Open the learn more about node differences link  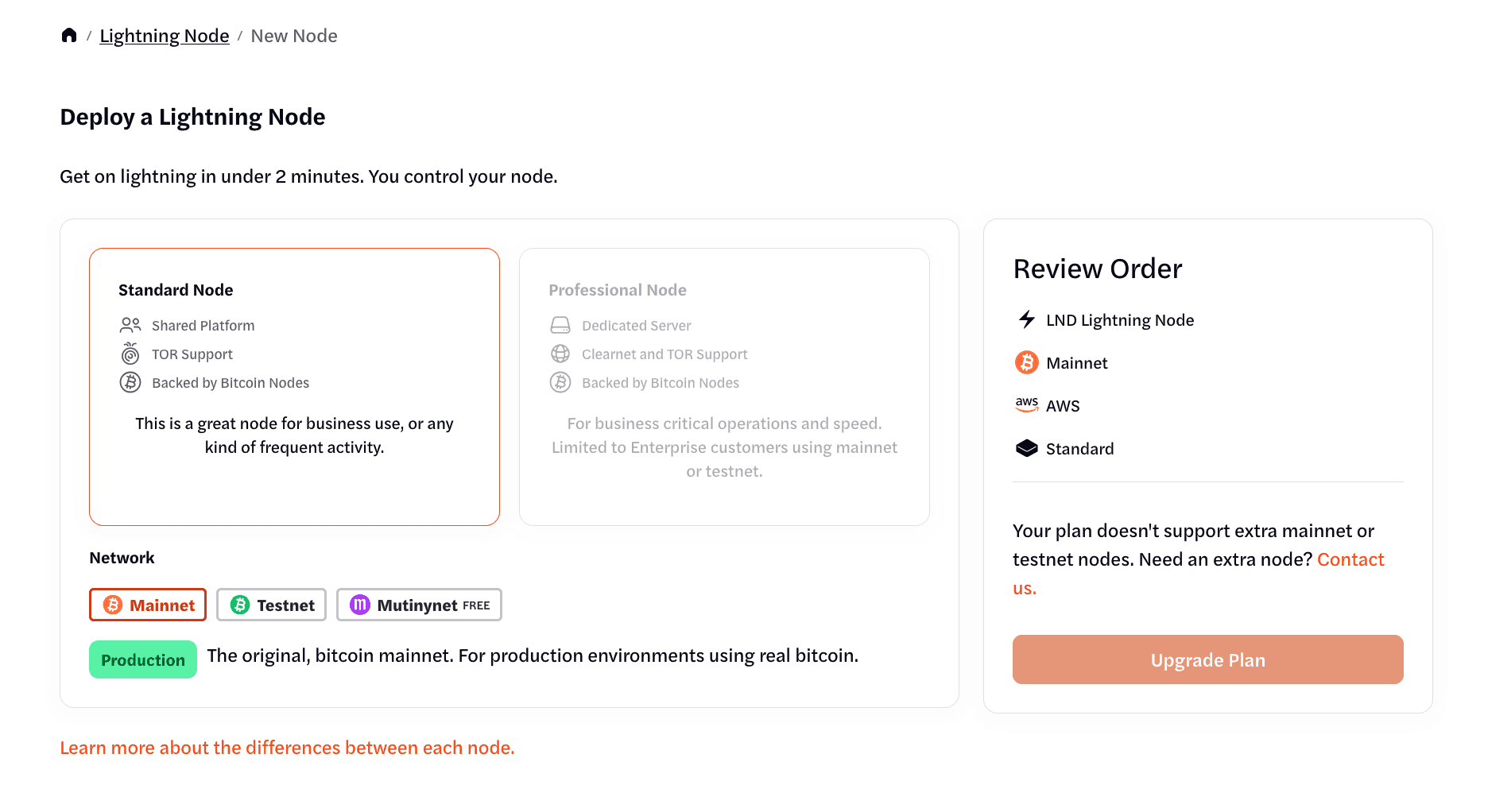click(x=287, y=748)
